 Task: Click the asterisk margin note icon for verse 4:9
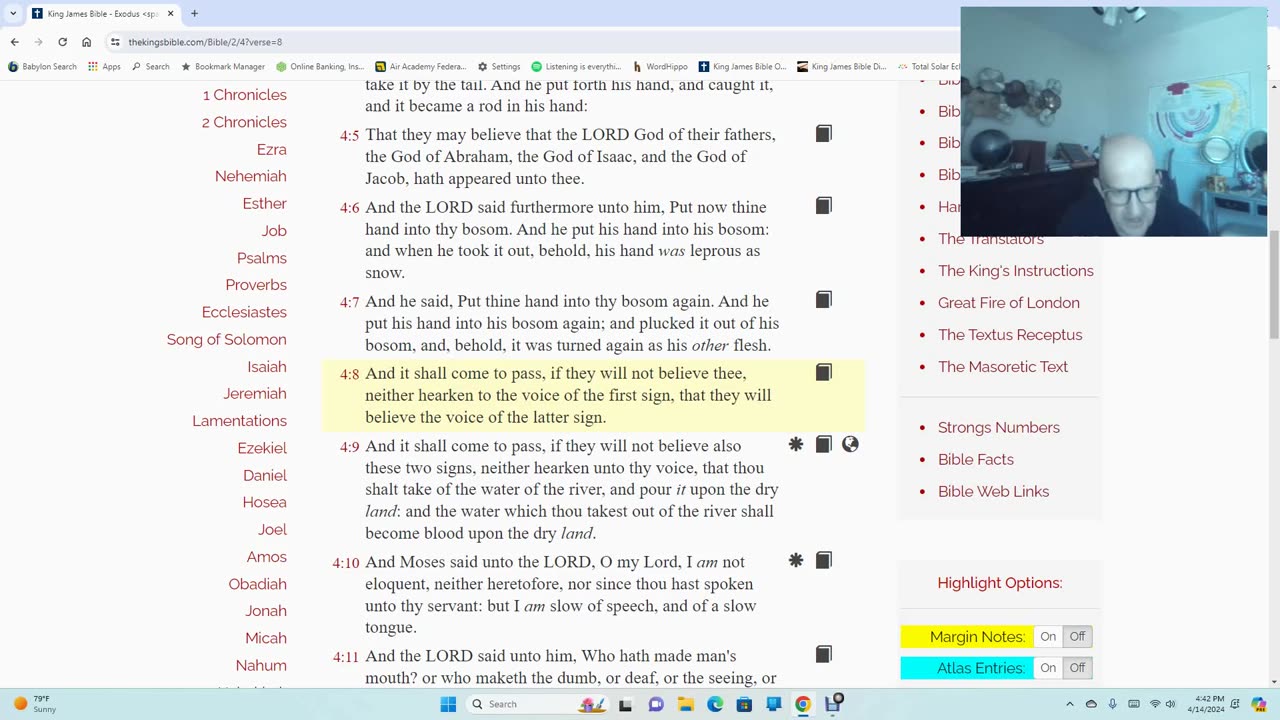(x=796, y=445)
